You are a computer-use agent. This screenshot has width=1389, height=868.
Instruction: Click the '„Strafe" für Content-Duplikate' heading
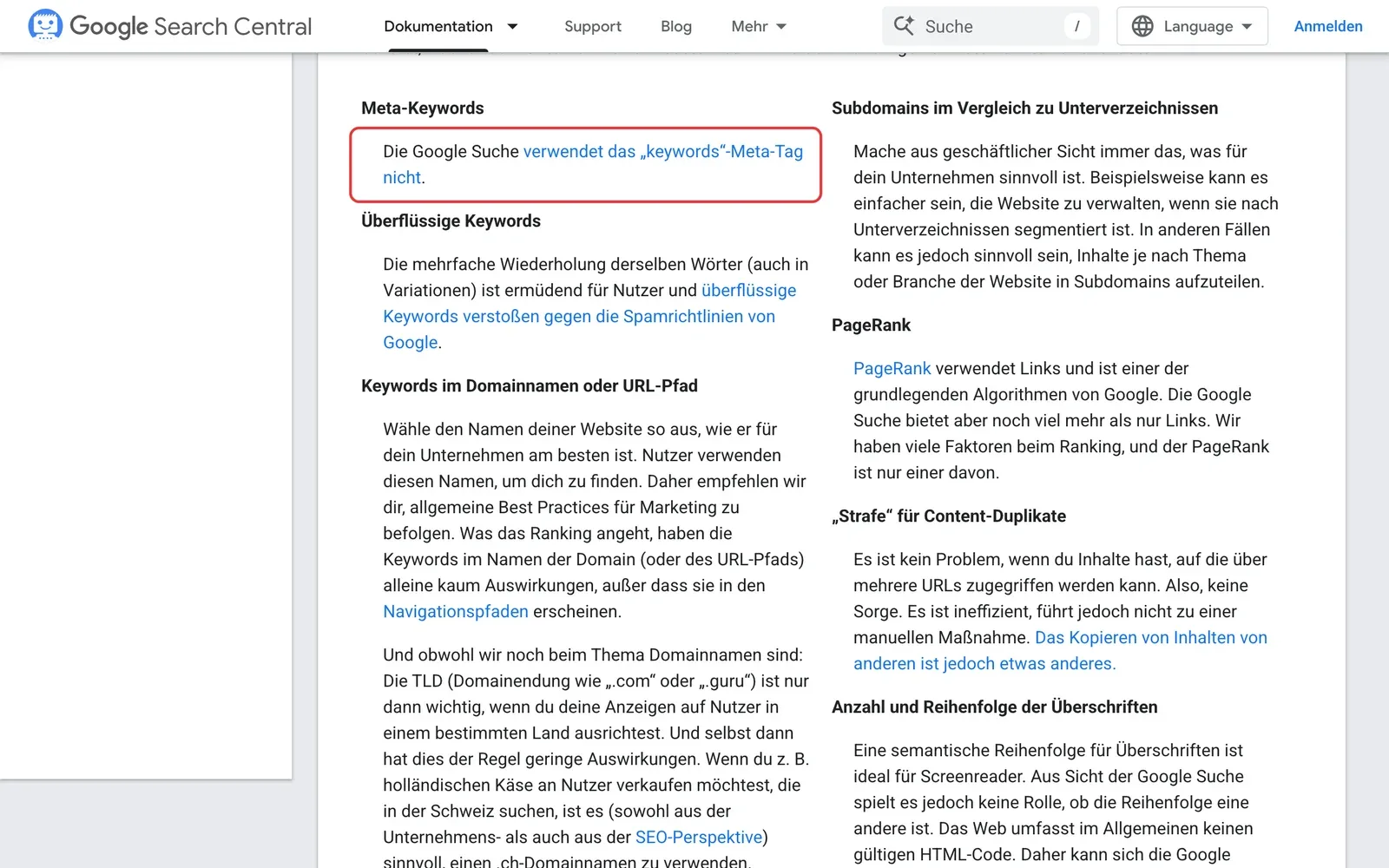click(x=949, y=516)
